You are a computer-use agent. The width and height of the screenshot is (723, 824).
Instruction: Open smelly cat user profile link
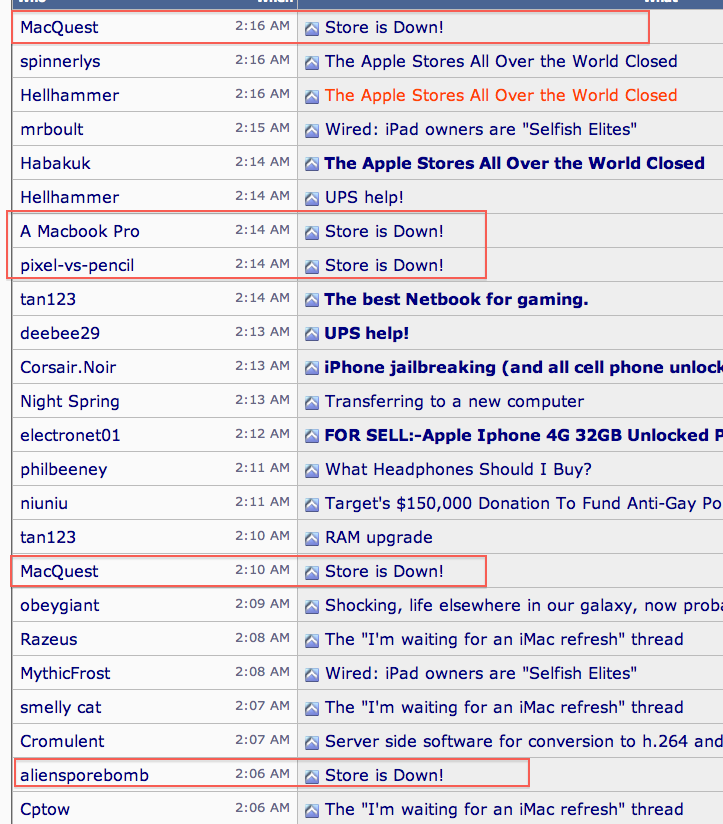click(60, 708)
